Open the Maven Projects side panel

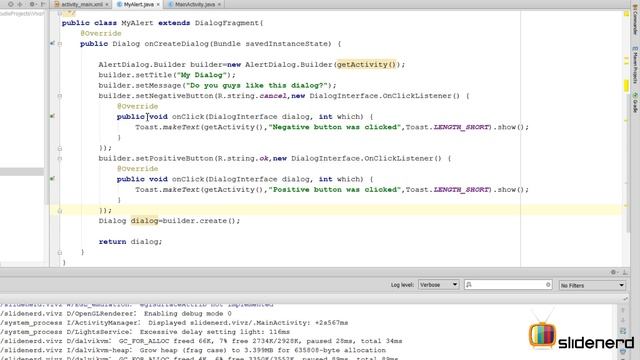(x=635, y=64)
